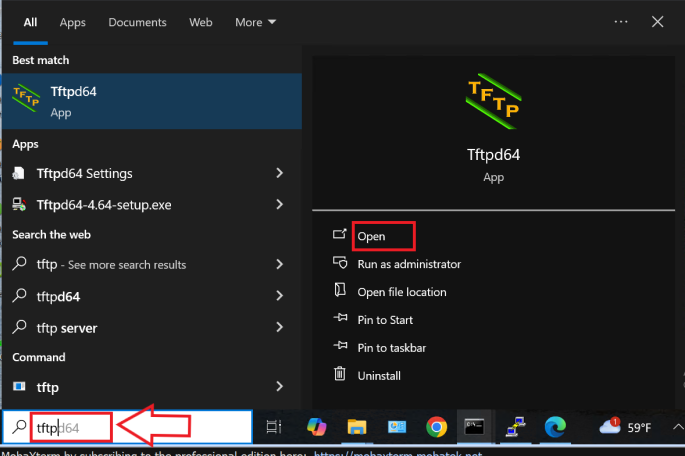
Task: Open the More filter dropdown
Action: pos(255,22)
